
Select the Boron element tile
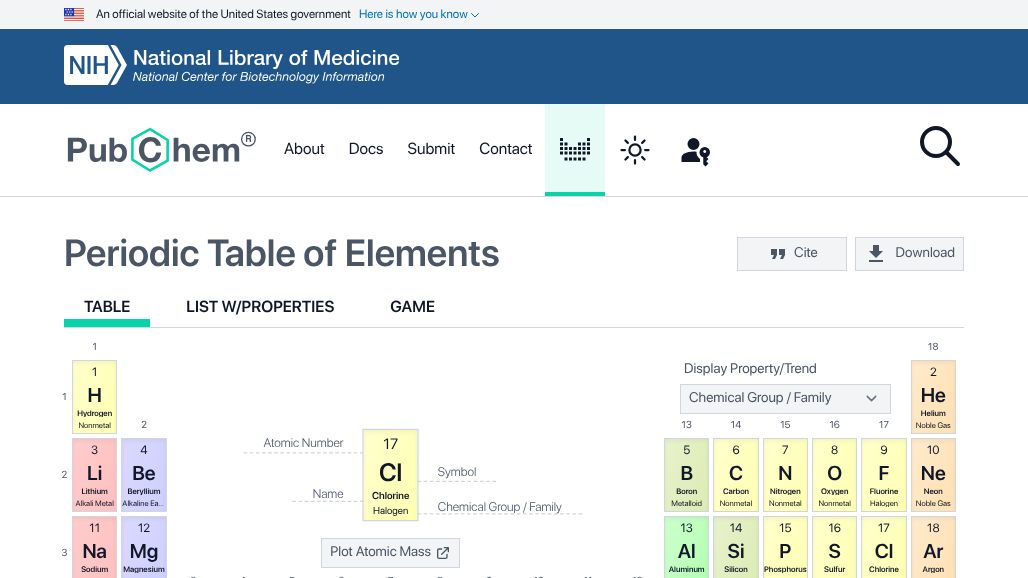click(x=686, y=474)
